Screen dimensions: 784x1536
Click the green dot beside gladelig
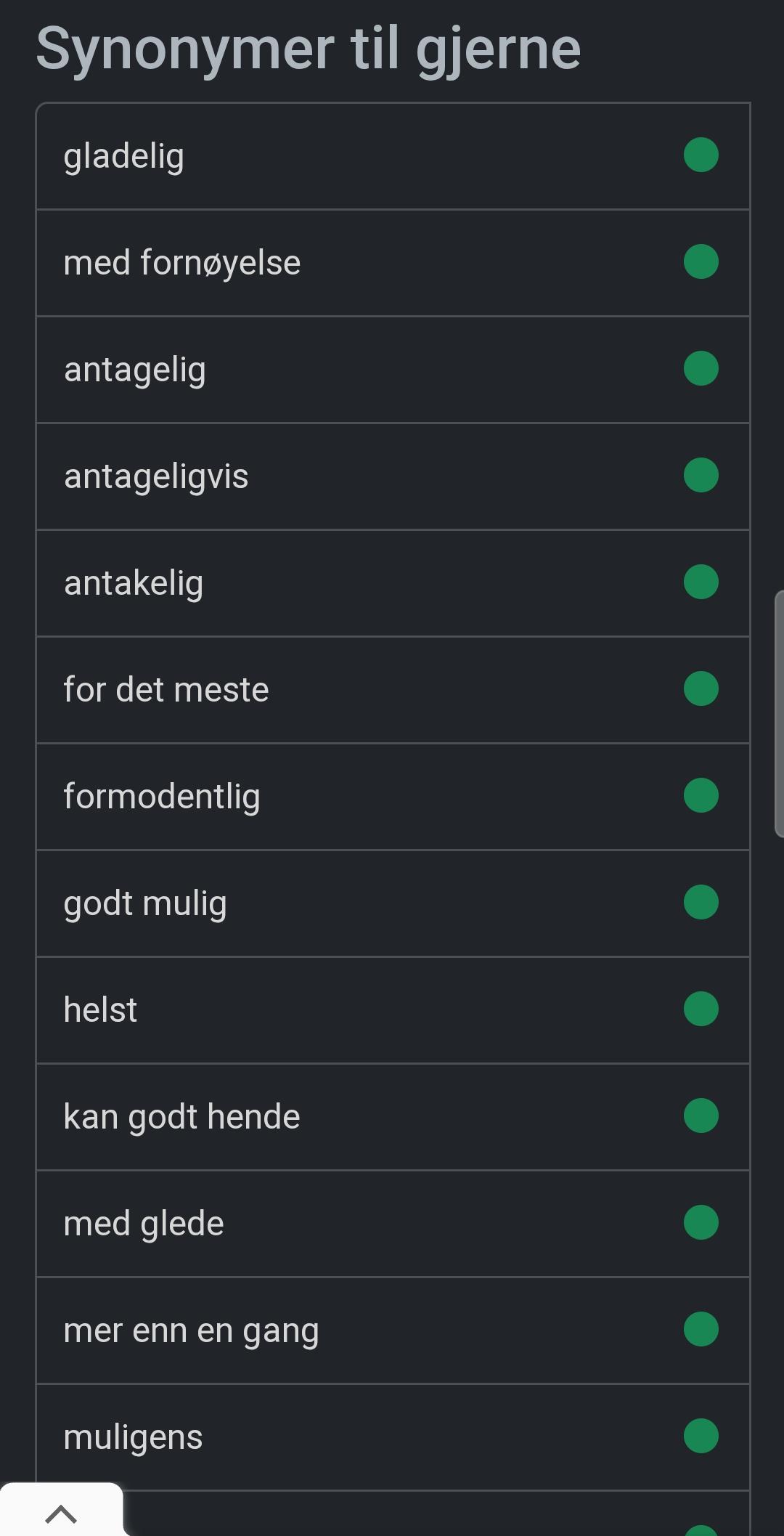701,155
